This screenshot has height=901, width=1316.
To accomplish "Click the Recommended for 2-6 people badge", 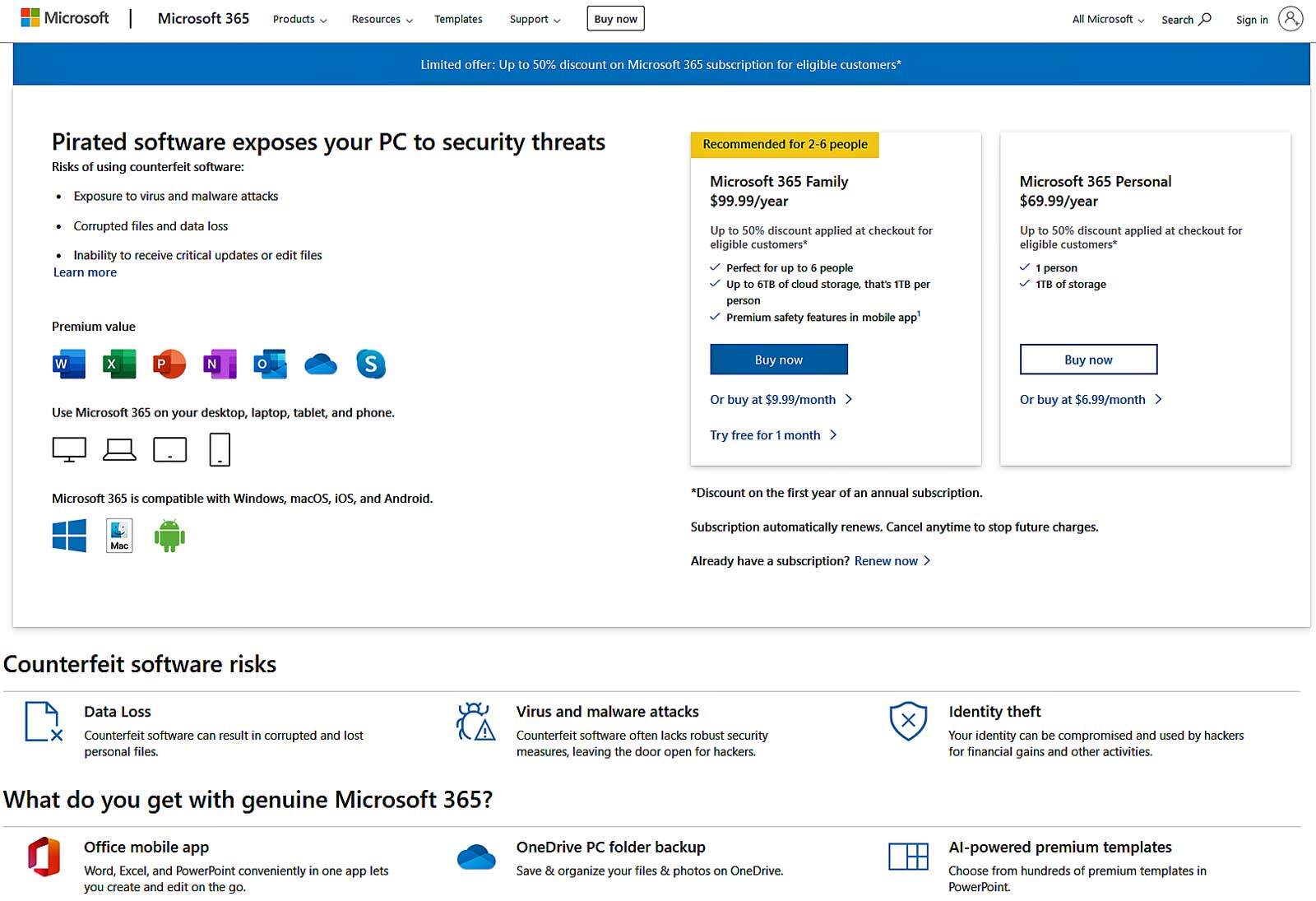I will pos(785,144).
